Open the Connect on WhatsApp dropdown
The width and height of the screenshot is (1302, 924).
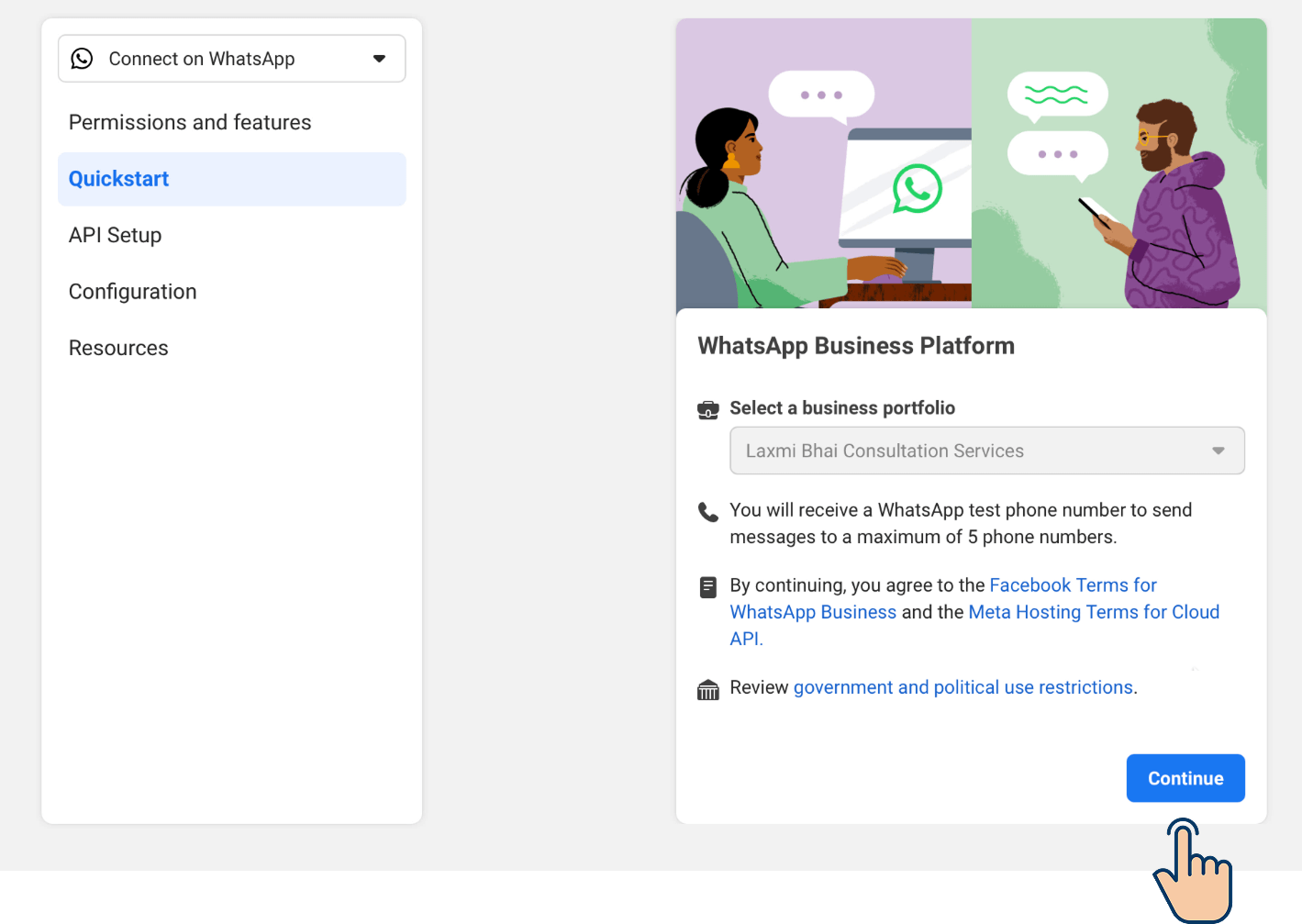232,59
